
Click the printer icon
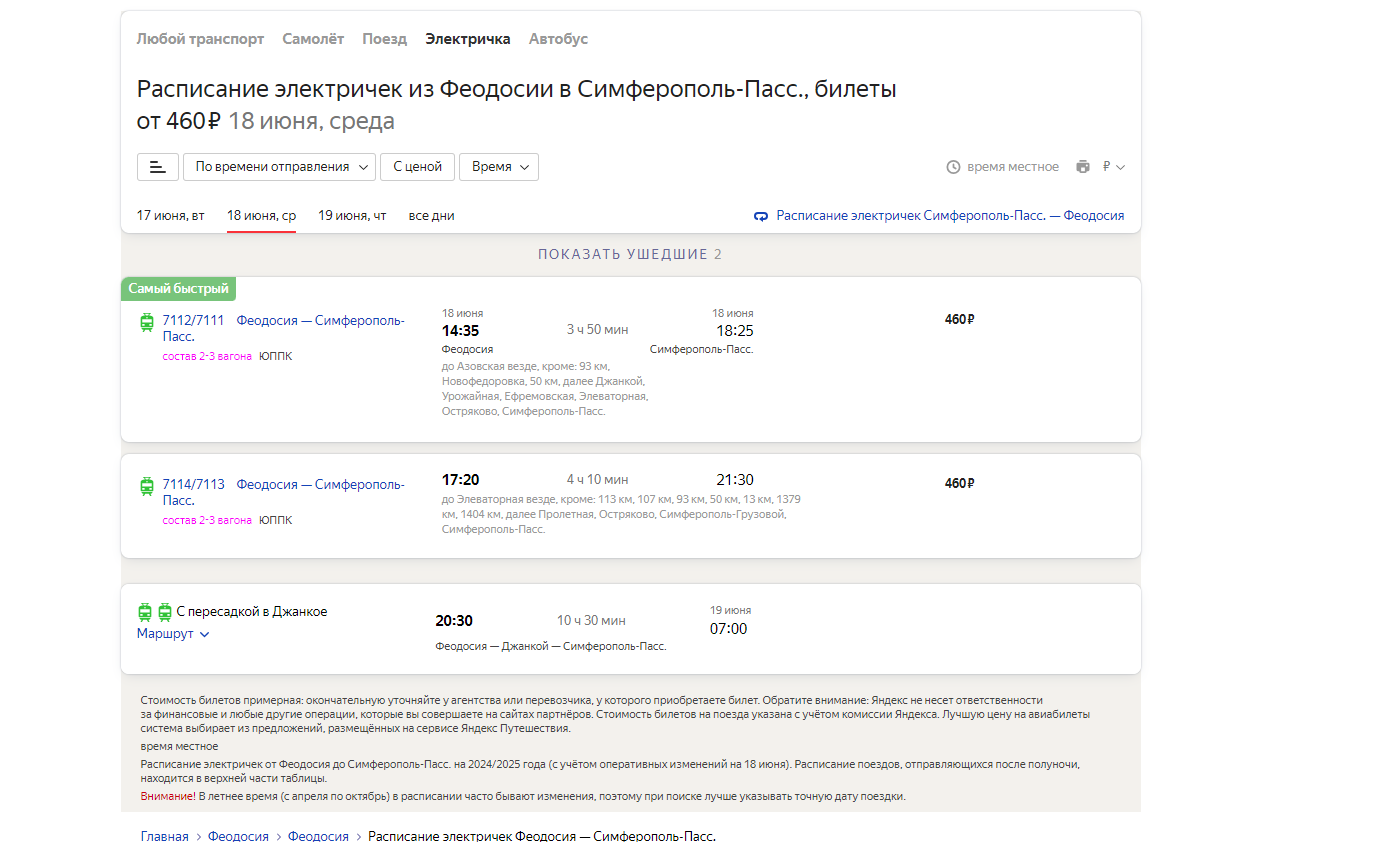[1083, 167]
